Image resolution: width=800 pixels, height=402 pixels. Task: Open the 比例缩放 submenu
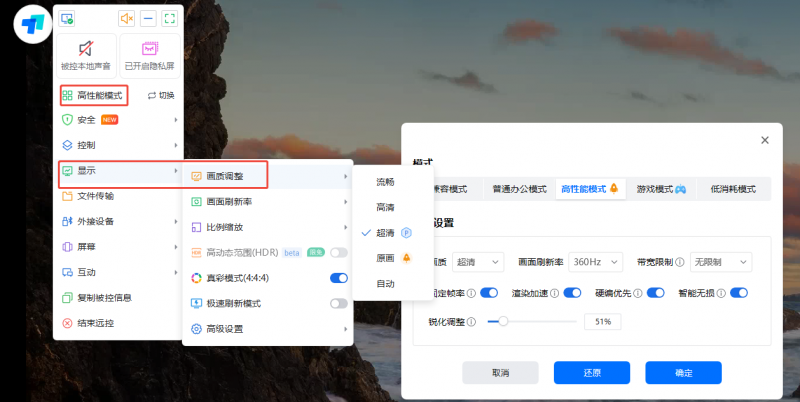pos(267,228)
